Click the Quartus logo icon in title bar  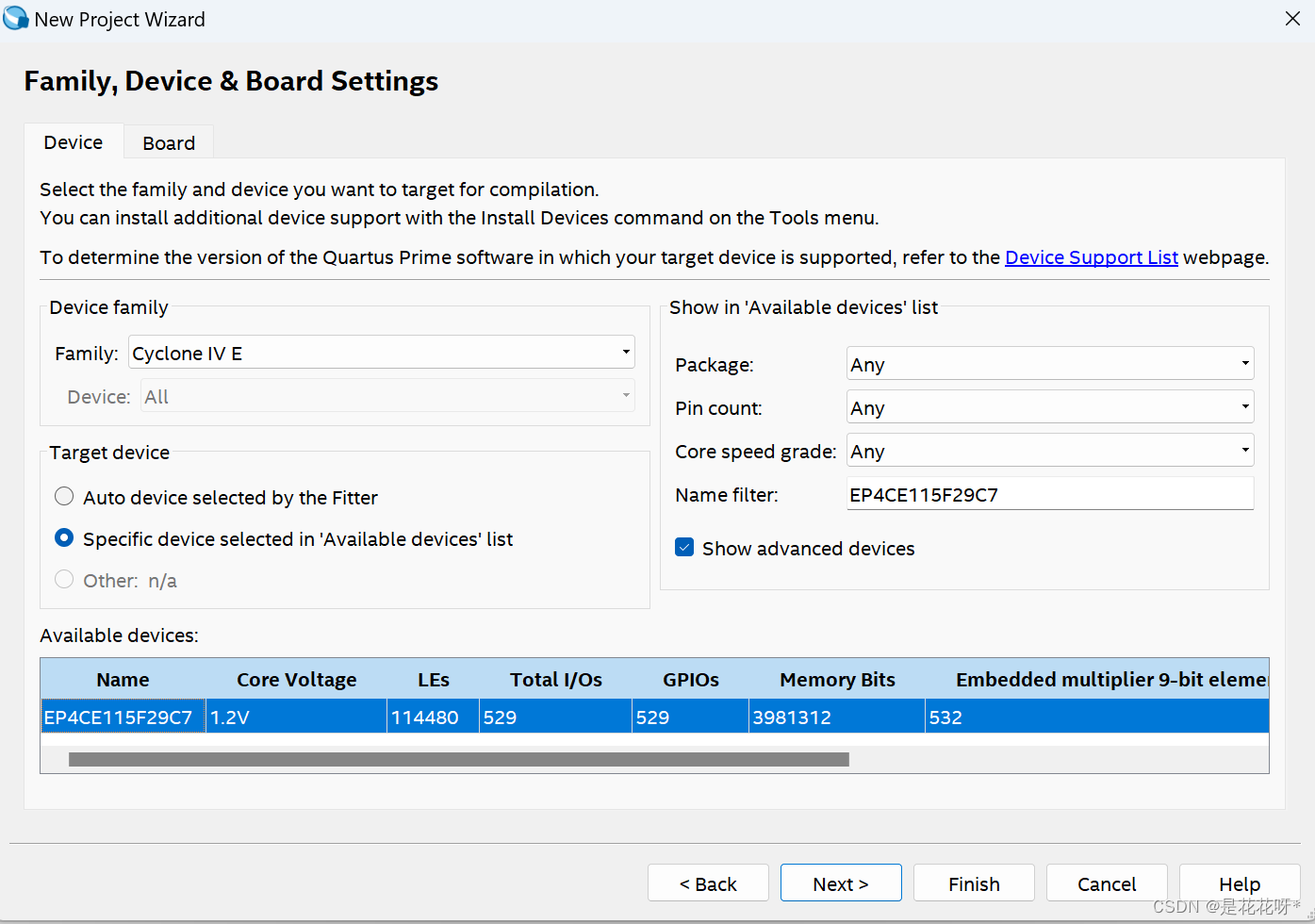click(16, 18)
